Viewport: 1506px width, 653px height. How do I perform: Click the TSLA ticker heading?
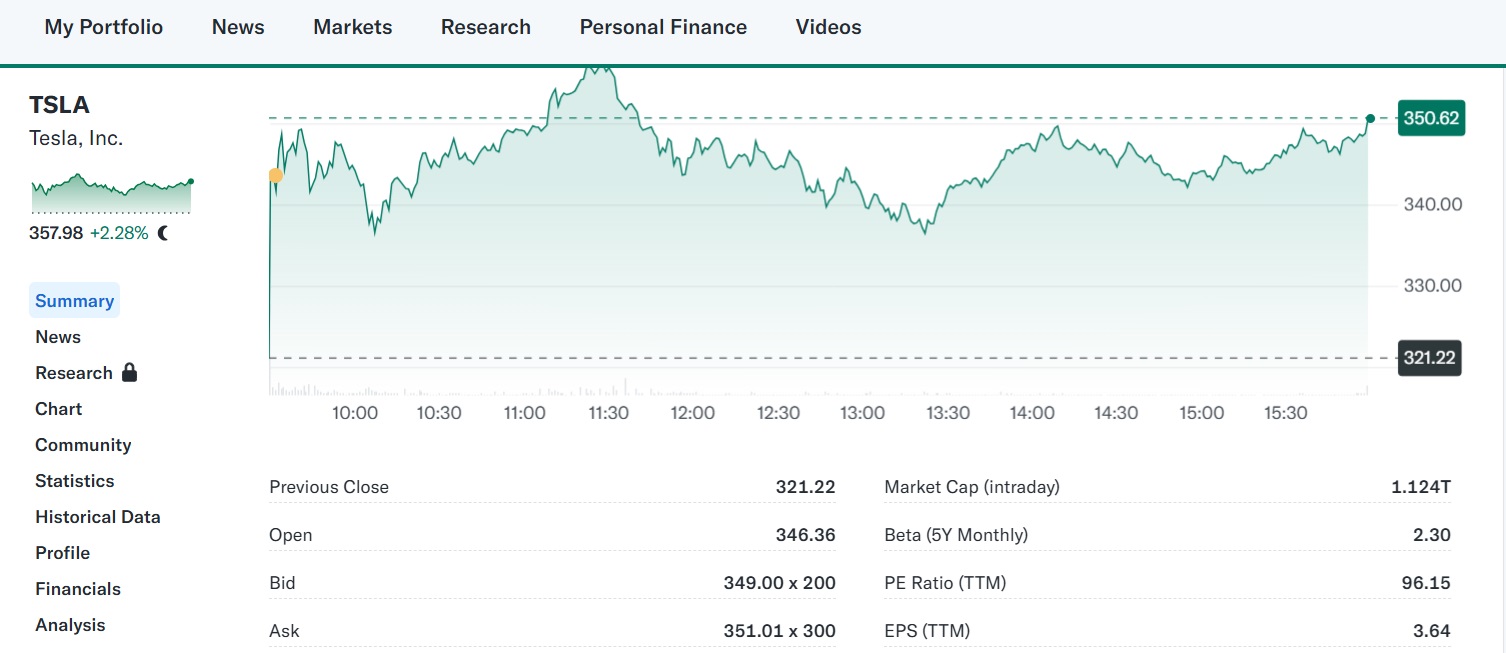(60, 104)
